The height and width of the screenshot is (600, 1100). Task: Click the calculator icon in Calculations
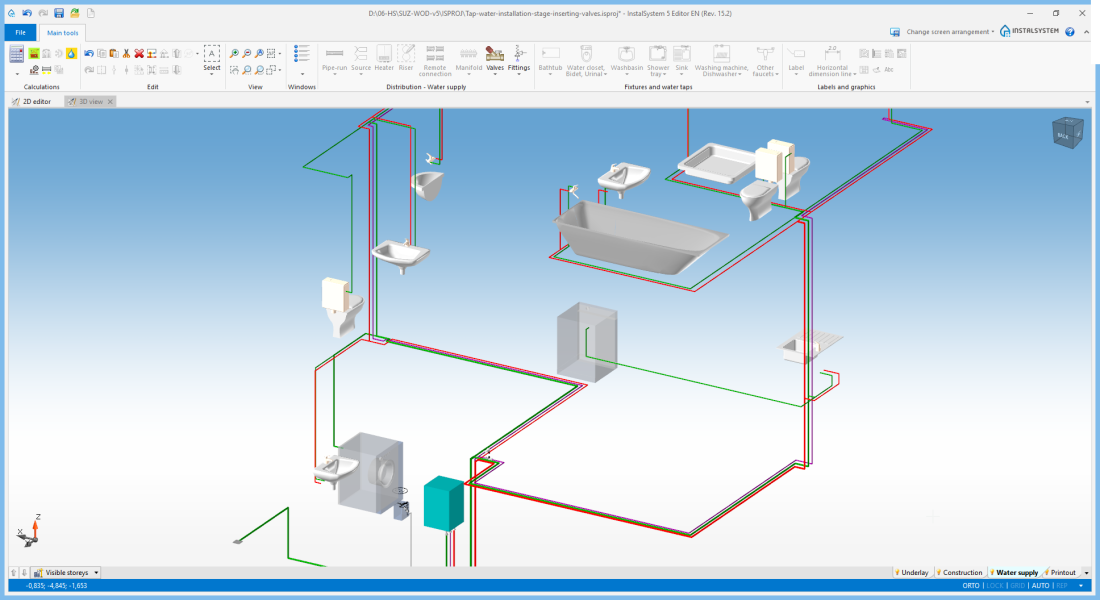coord(17,54)
